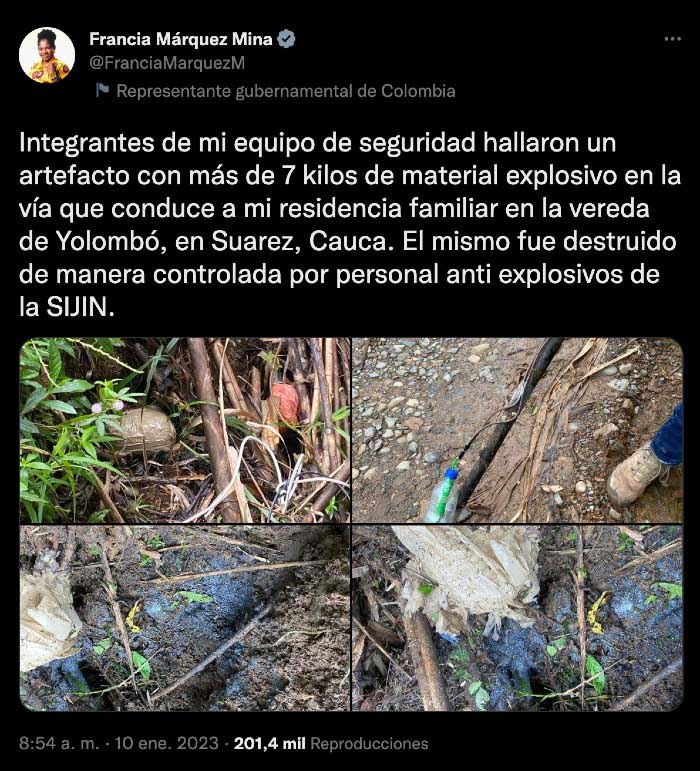Screen dimensions: 700x771
Task: Open the photo with torn white sack
Action: pyautogui.click(x=518, y=618)
